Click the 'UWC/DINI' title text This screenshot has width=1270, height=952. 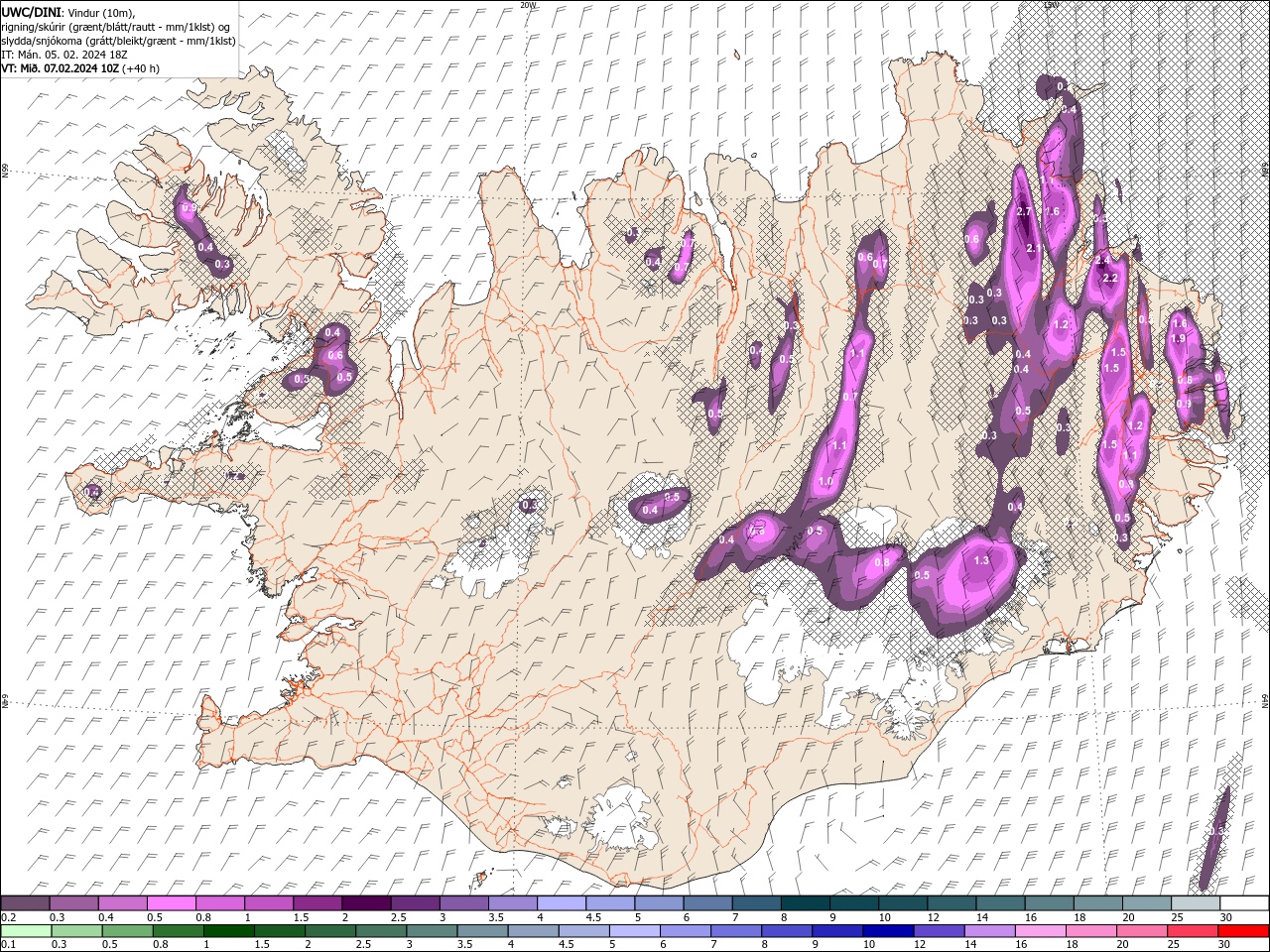click(x=32, y=12)
